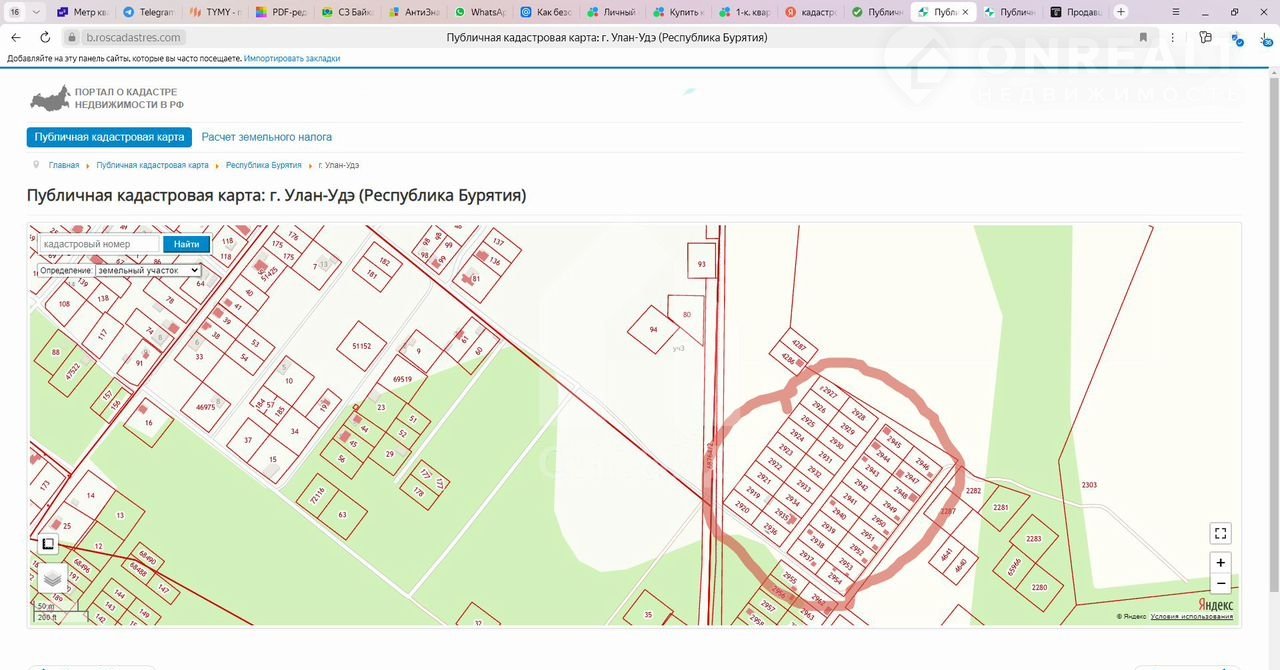Zoom in the map with plus button

click(x=1219, y=563)
